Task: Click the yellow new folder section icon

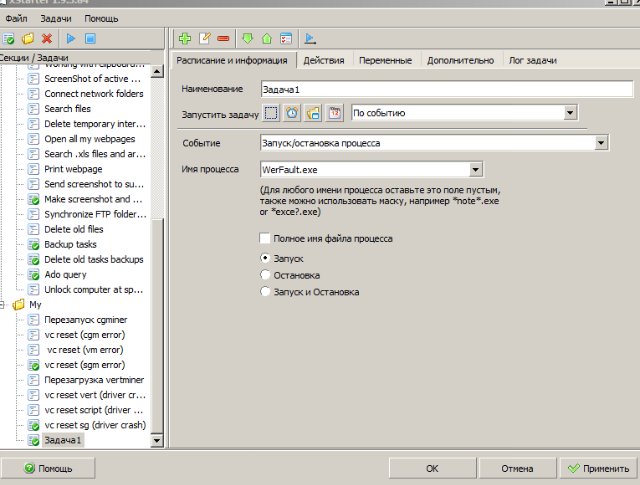Action: click(x=28, y=38)
